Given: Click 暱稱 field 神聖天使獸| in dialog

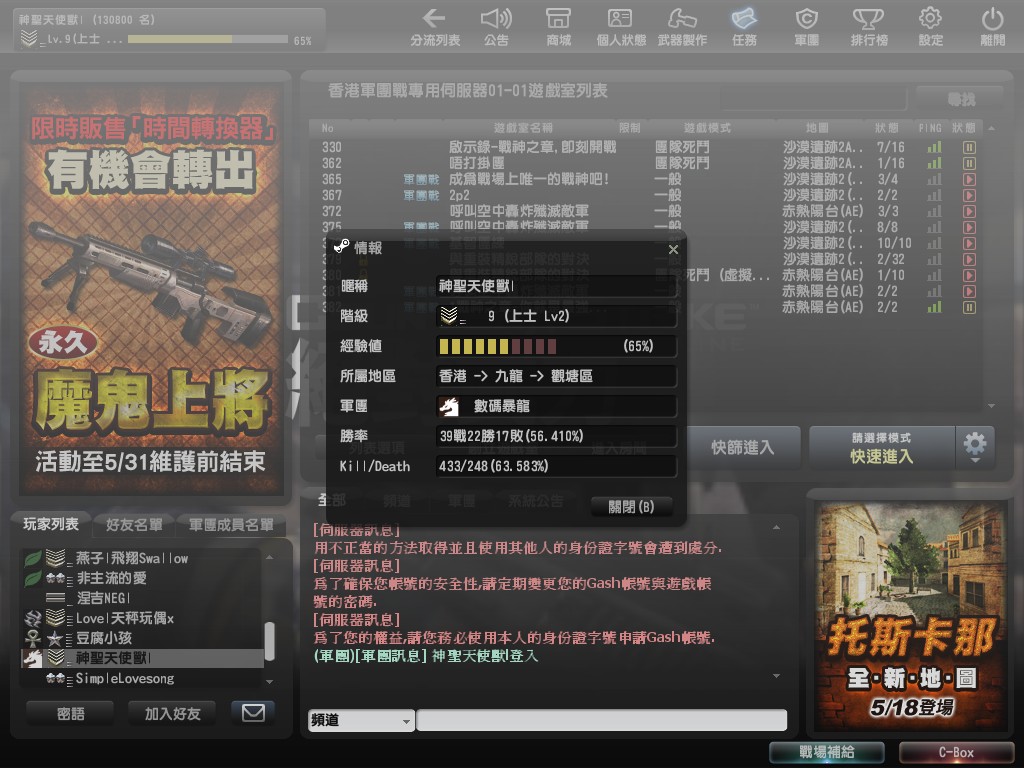Looking at the screenshot, I should [x=556, y=286].
